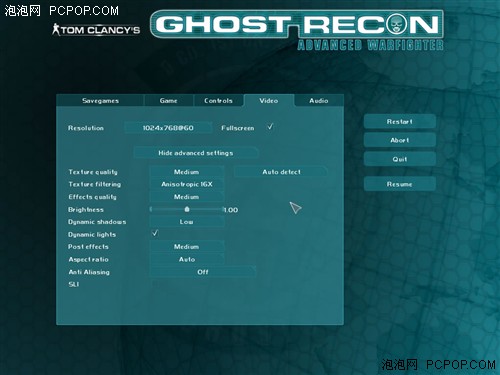The height and width of the screenshot is (375, 500).
Task: Click the SLI label
Action: click(x=74, y=284)
